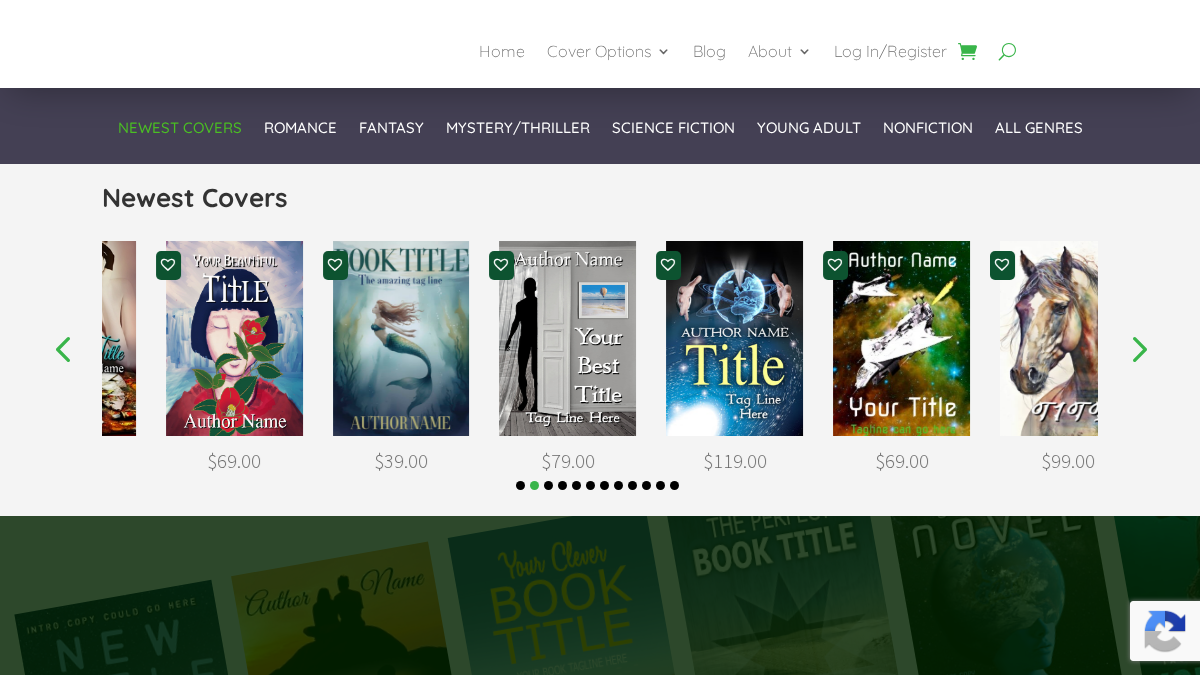Select the All Genres tab

pyautogui.click(x=1039, y=128)
